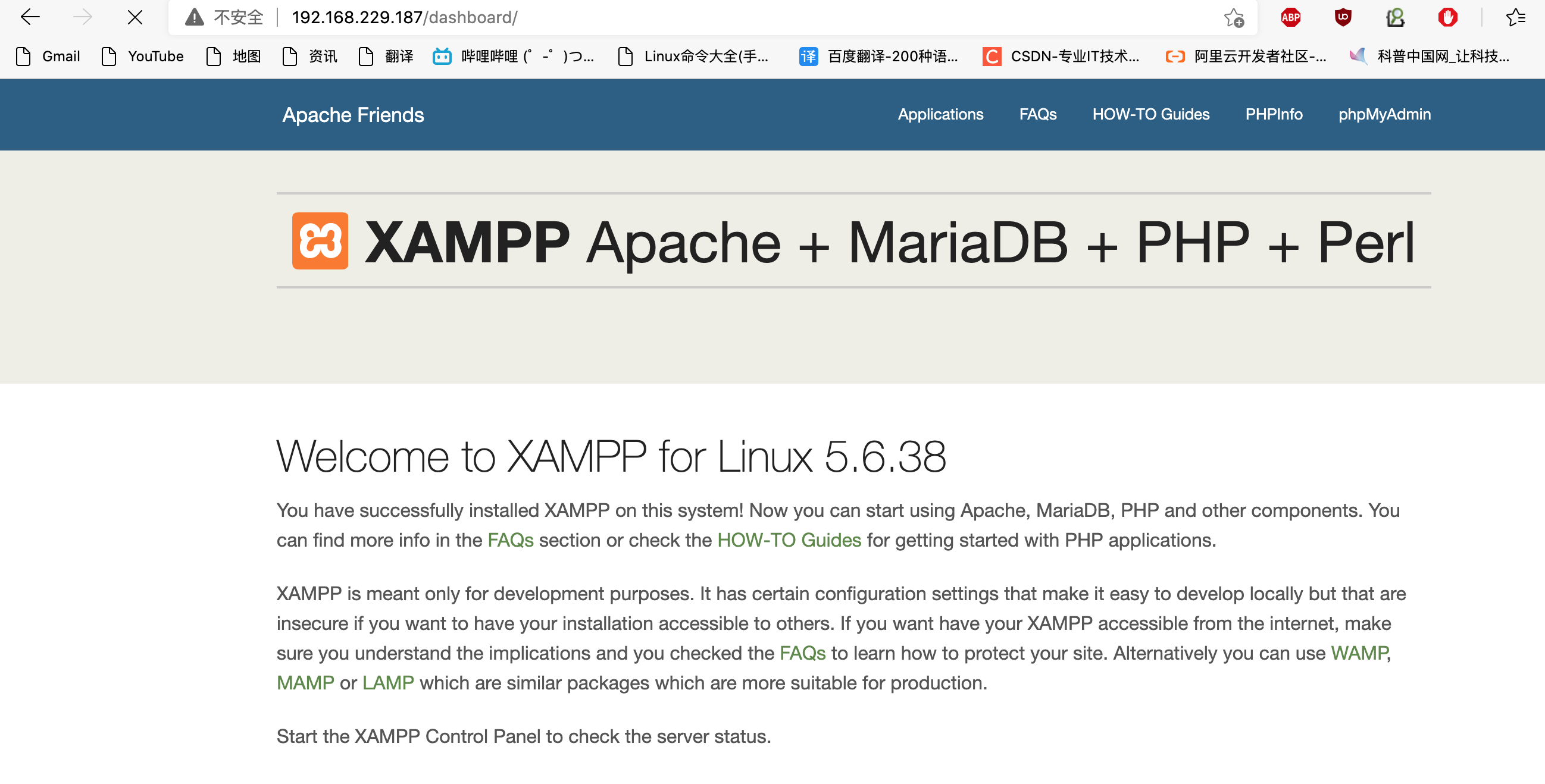The height and width of the screenshot is (784, 1545).
Task: Click the add-to-favorites star icon
Action: click(1233, 17)
